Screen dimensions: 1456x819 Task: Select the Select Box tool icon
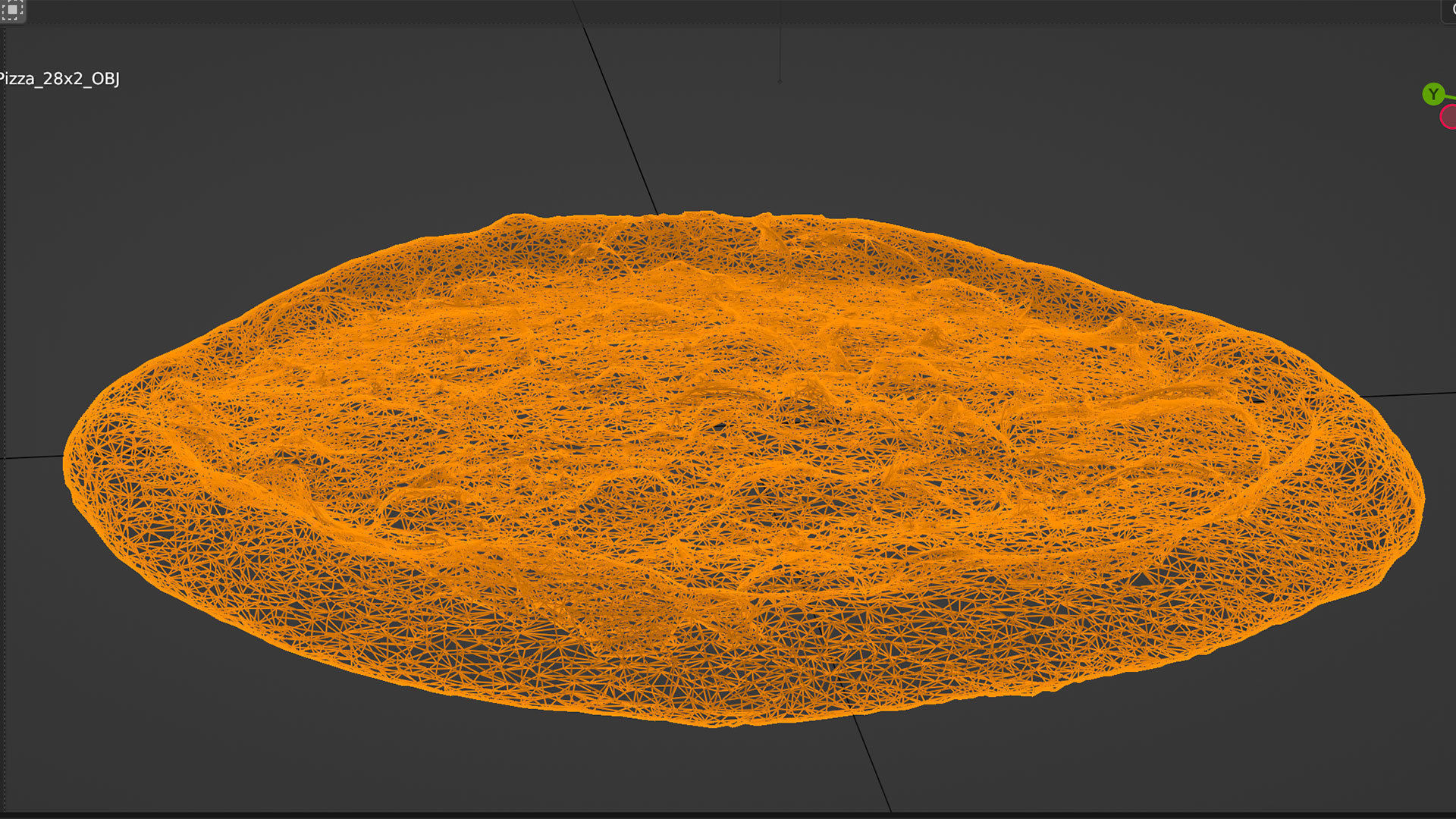pyautogui.click(x=12, y=10)
